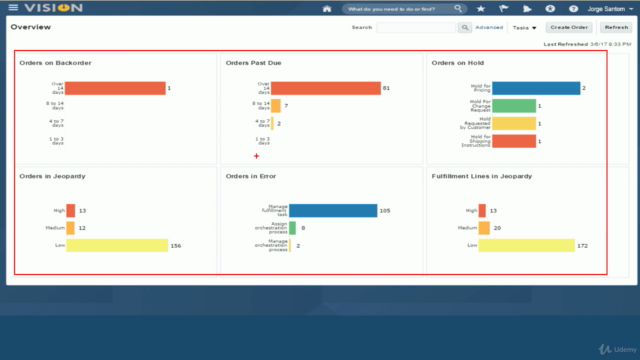640x360 pixels.
Task: Click the Last Refreshed timestamp text
Action: (x=587, y=44)
